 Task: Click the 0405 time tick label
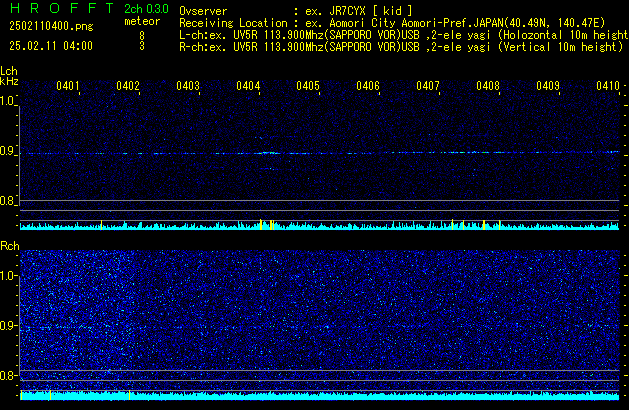pyautogui.click(x=308, y=86)
